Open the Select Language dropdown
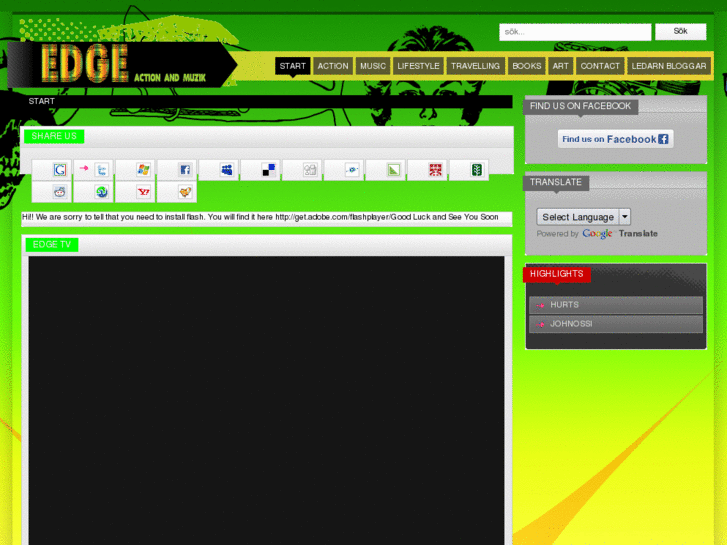Image resolution: width=727 pixels, height=545 pixels. 583,217
